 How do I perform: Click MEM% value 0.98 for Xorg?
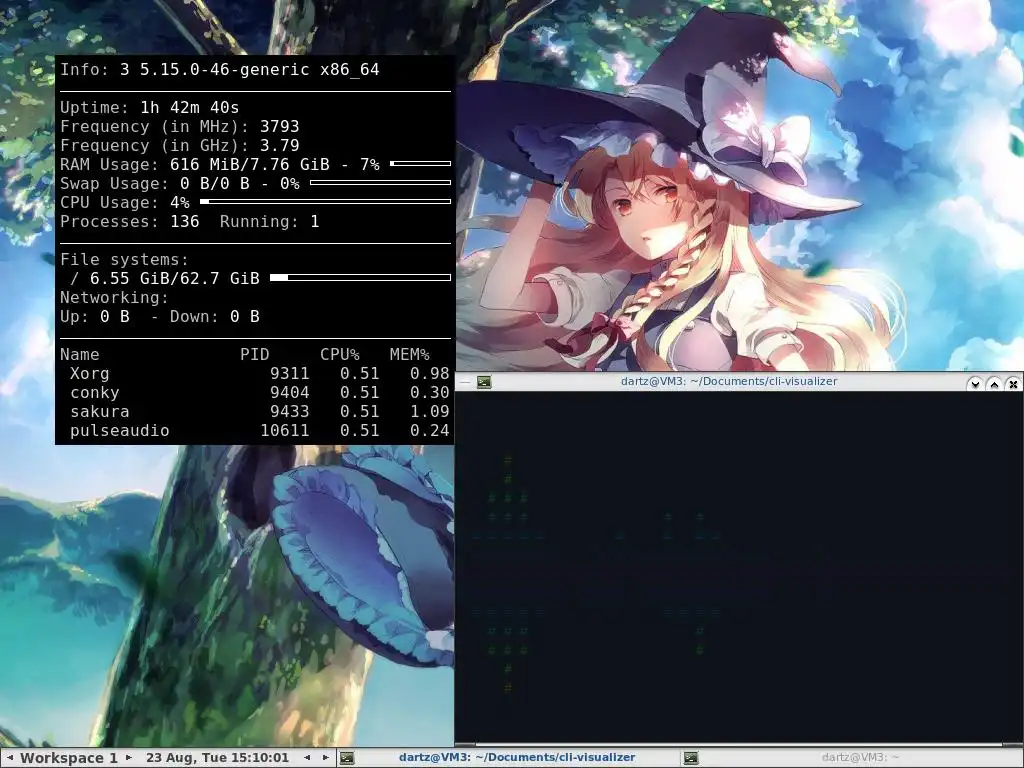[x=430, y=374]
